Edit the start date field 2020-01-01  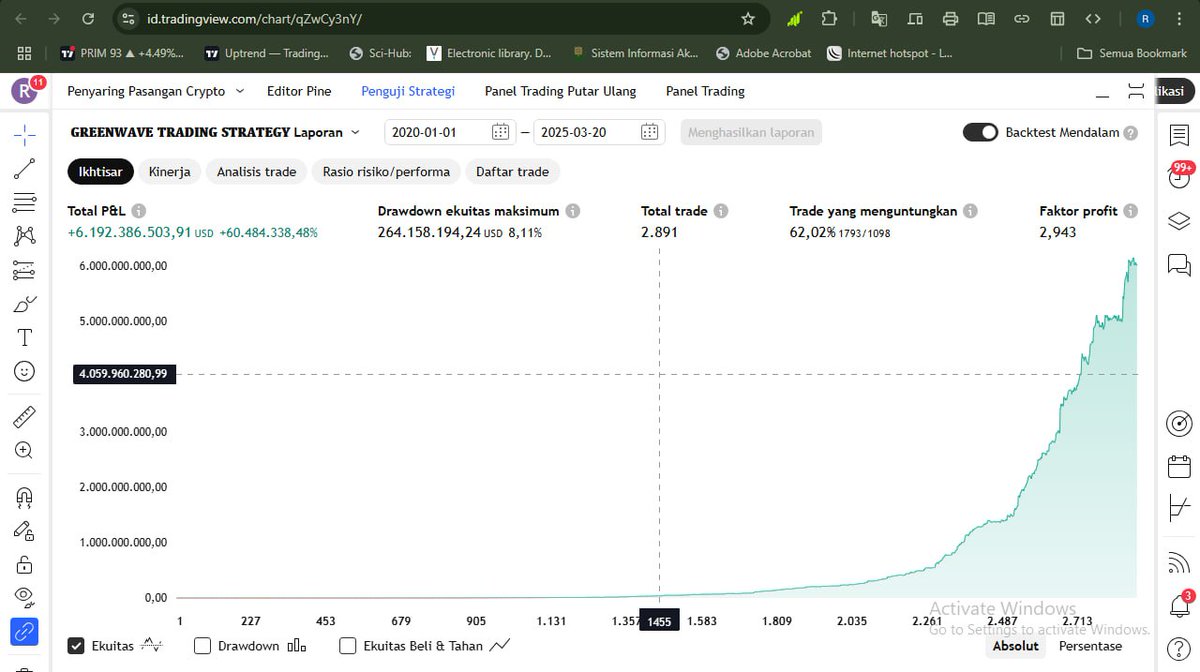451,132
